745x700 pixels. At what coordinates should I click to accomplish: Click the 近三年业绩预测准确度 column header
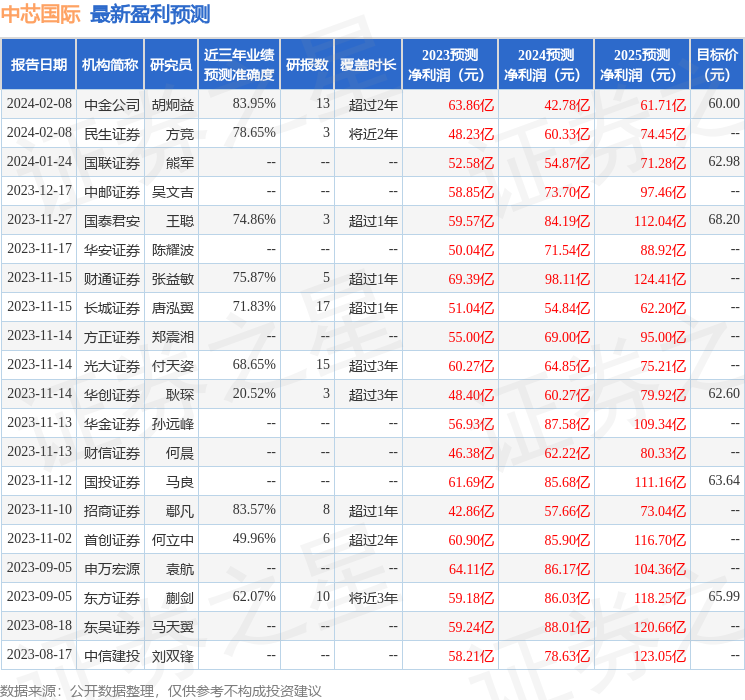[x=239, y=65]
